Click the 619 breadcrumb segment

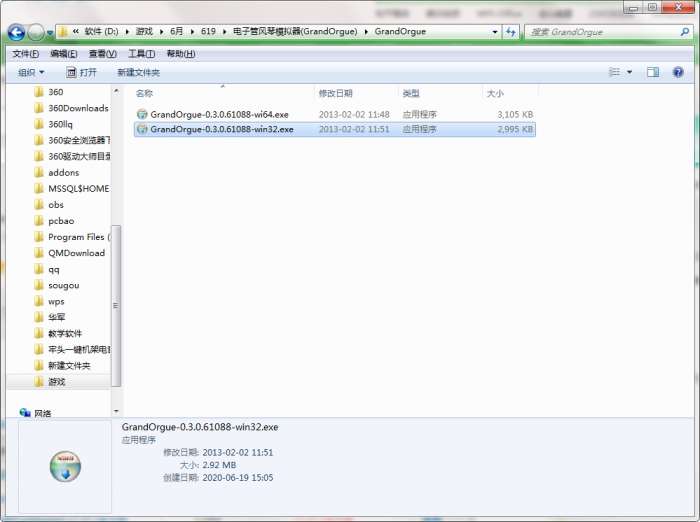(x=208, y=31)
